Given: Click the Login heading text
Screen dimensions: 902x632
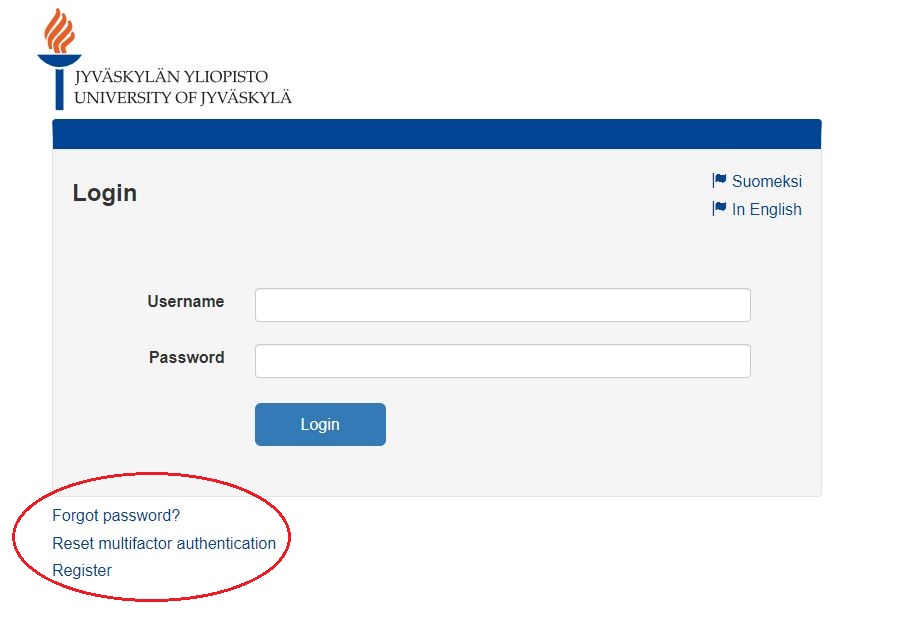Looking at the screenshot, I should click(x=105, y=193).
